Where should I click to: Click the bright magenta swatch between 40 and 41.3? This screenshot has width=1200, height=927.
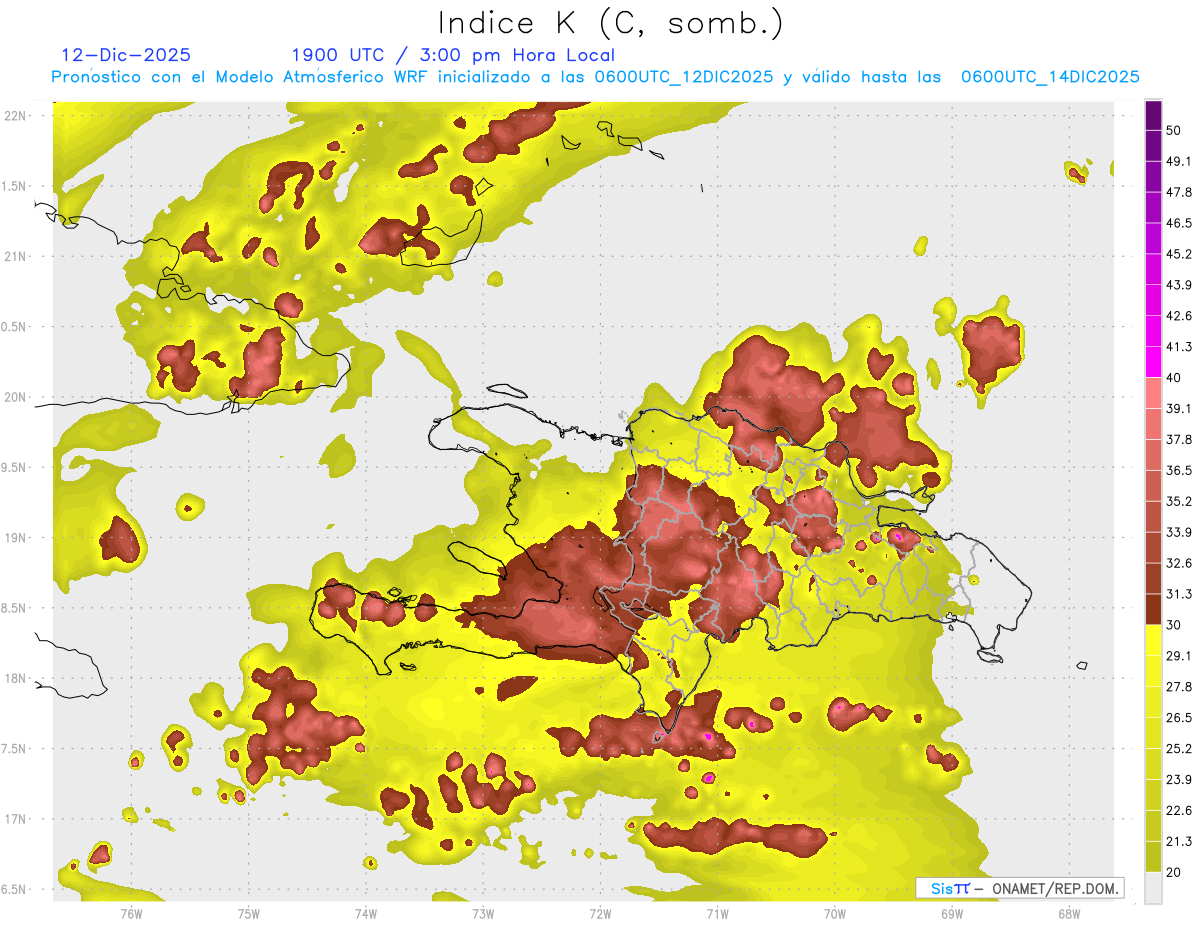1153,362
